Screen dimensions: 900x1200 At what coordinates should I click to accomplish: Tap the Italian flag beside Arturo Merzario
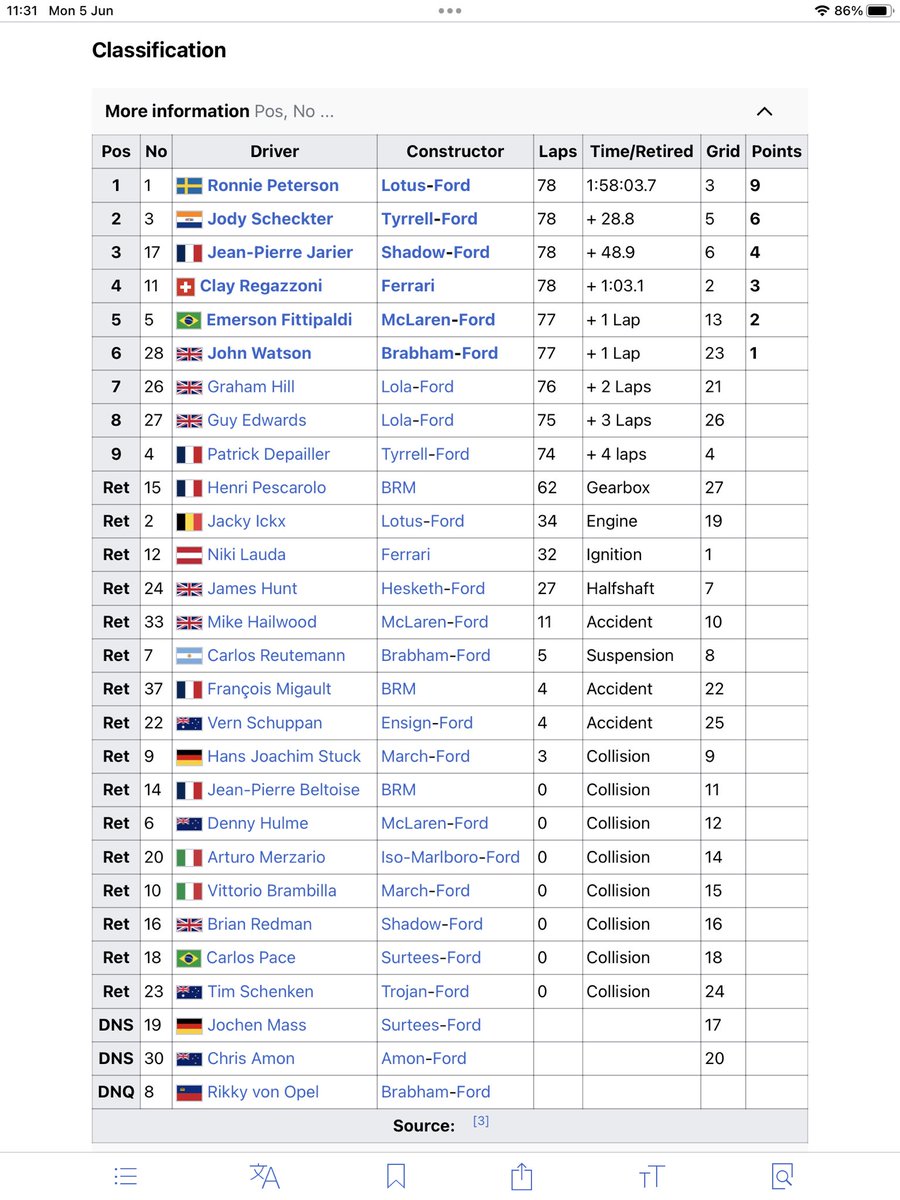[189, 857]
